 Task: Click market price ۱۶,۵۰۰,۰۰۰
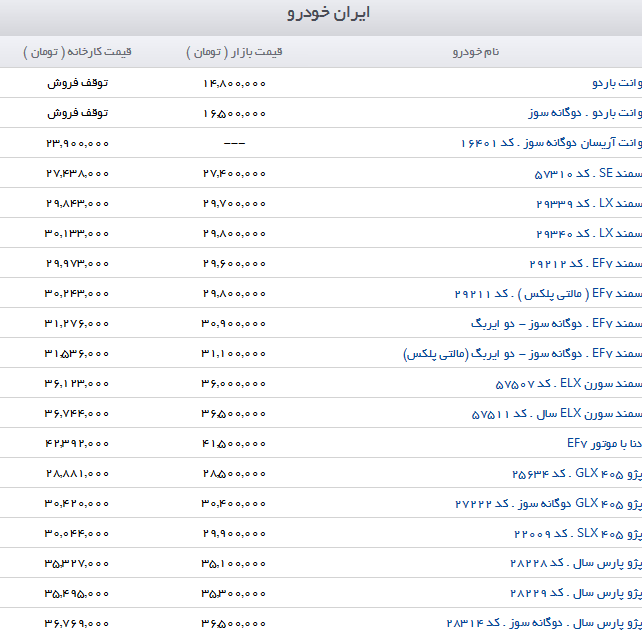(x=234, y=113)
